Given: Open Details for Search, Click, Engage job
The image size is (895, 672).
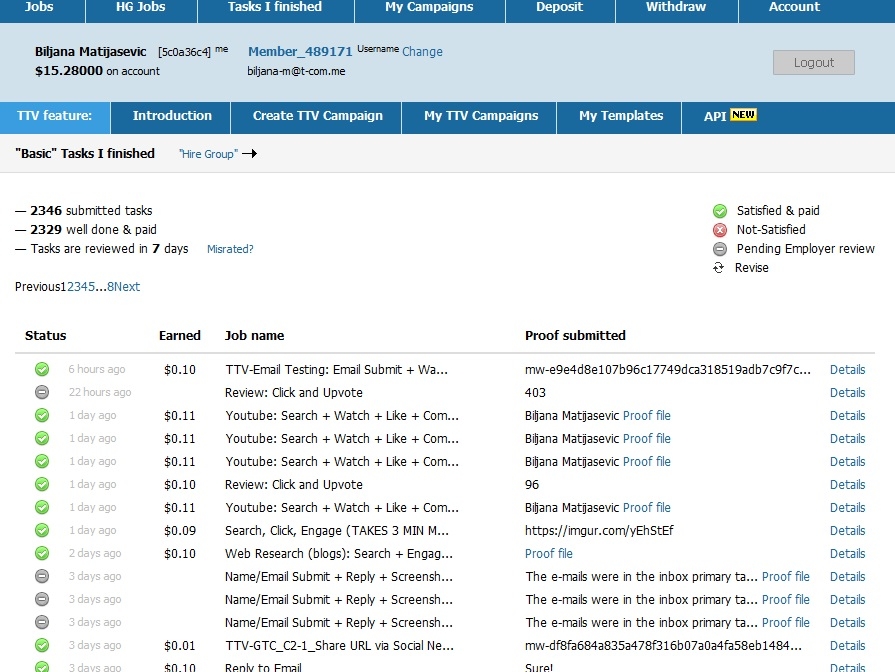Looking at the screenshot, I should 847,531.
